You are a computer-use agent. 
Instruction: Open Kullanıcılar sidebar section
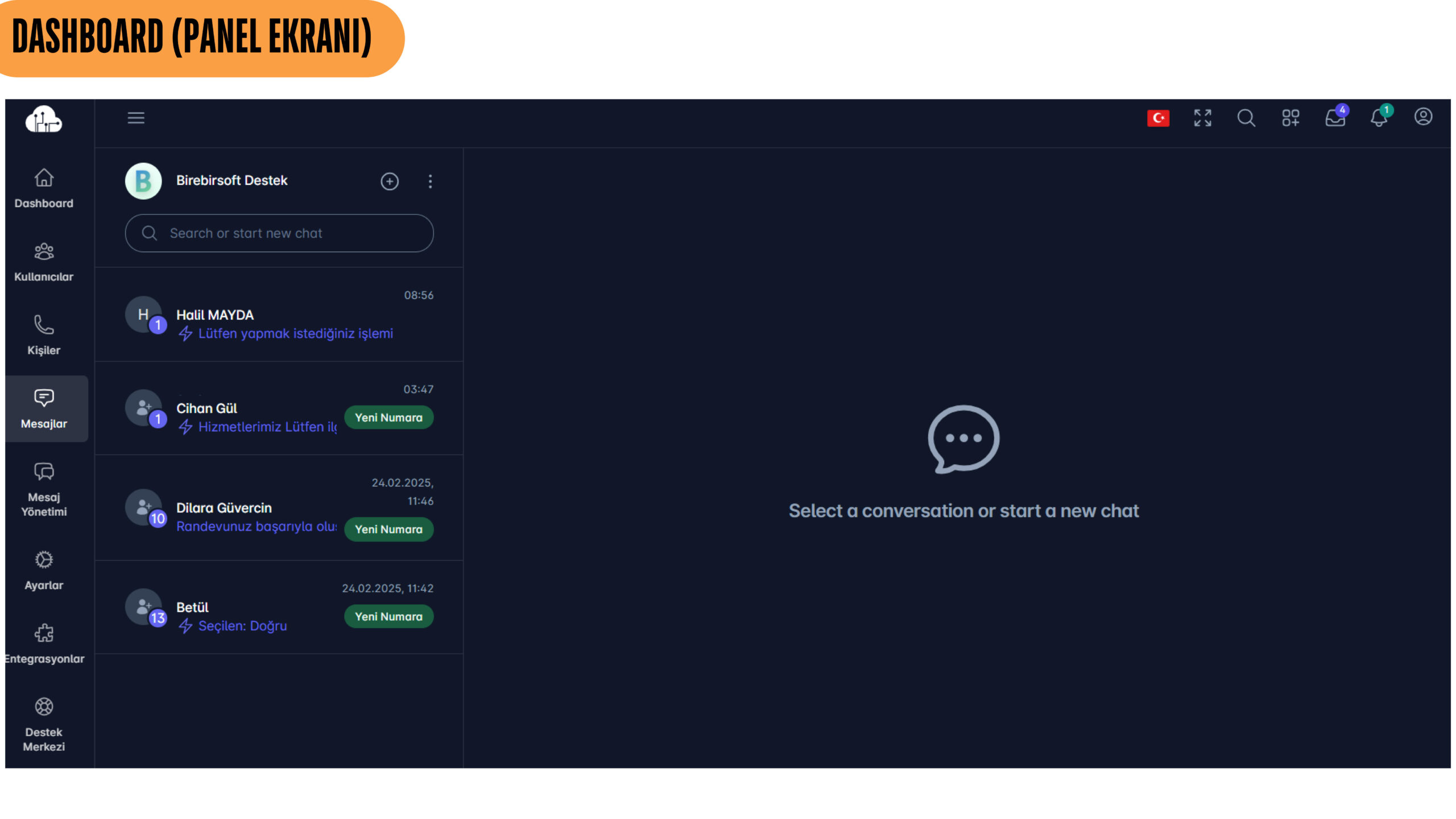(x=44, y=262)
